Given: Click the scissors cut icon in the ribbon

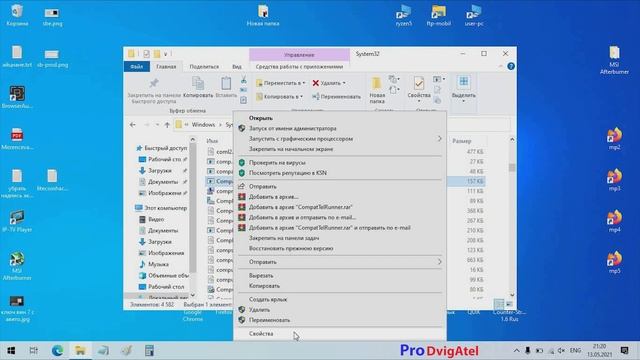Looking at the screenshot, I should [244, 79].
